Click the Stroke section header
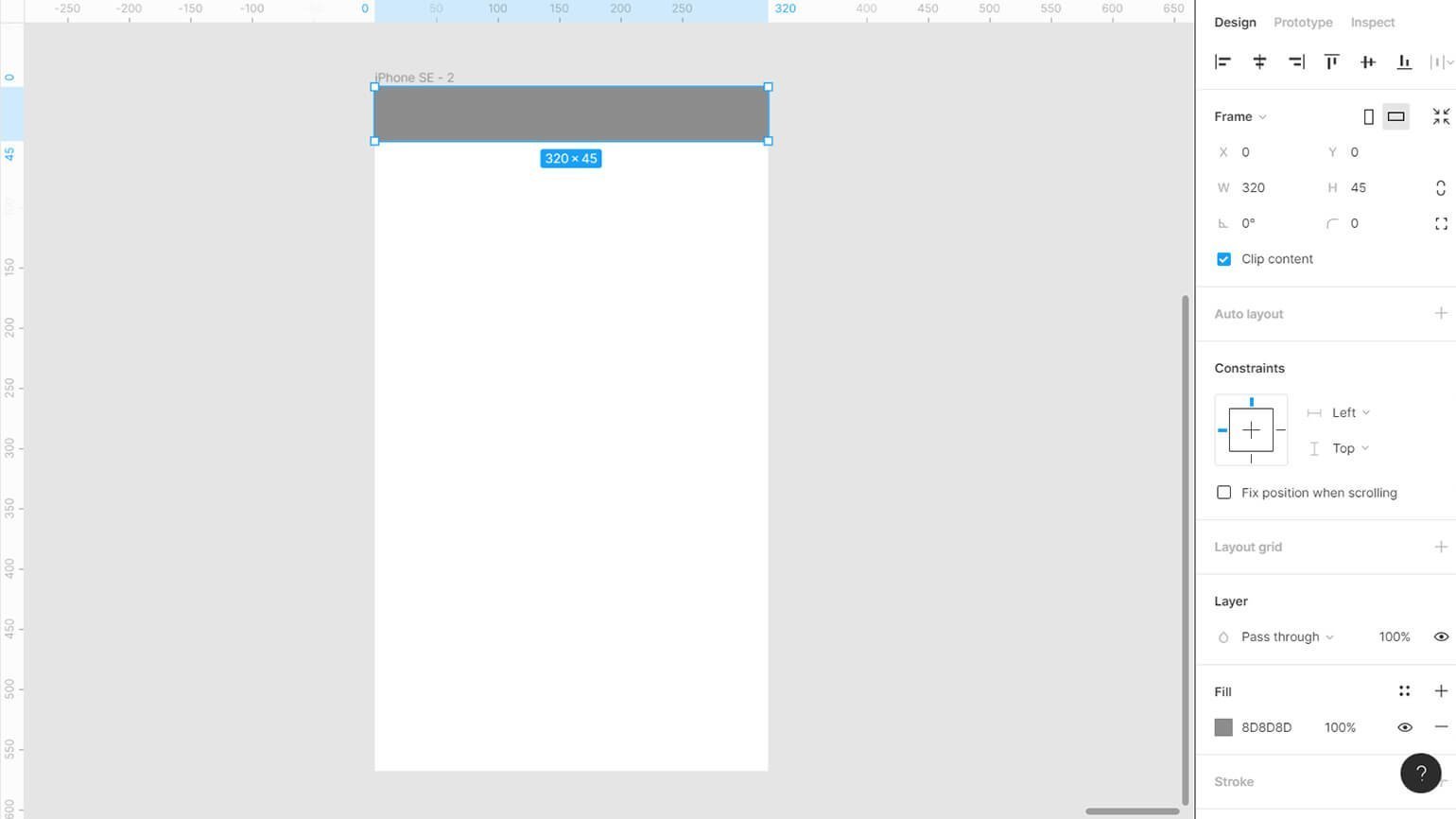This screenshot has height=819, width=1456. pyautogui.click(x=1234, y=782)
